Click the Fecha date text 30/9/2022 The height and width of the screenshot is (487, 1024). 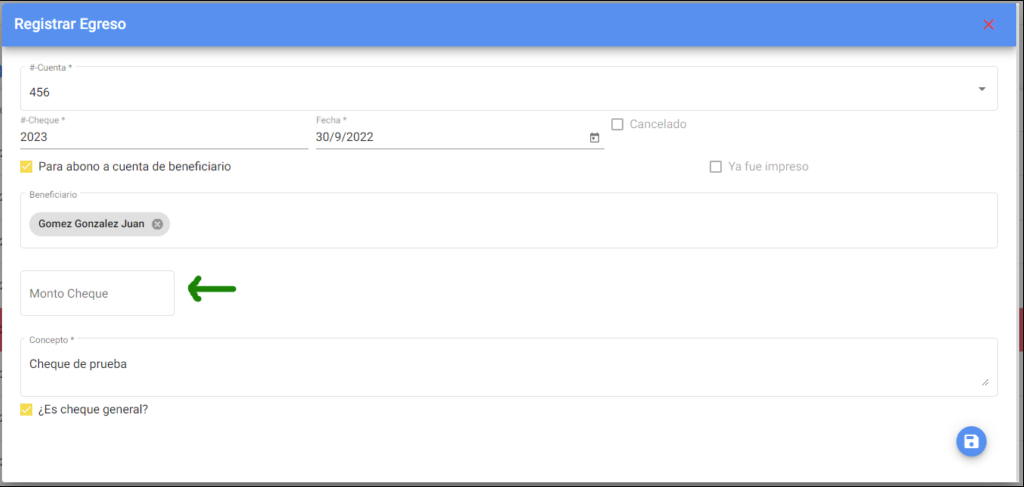point(345,137)
